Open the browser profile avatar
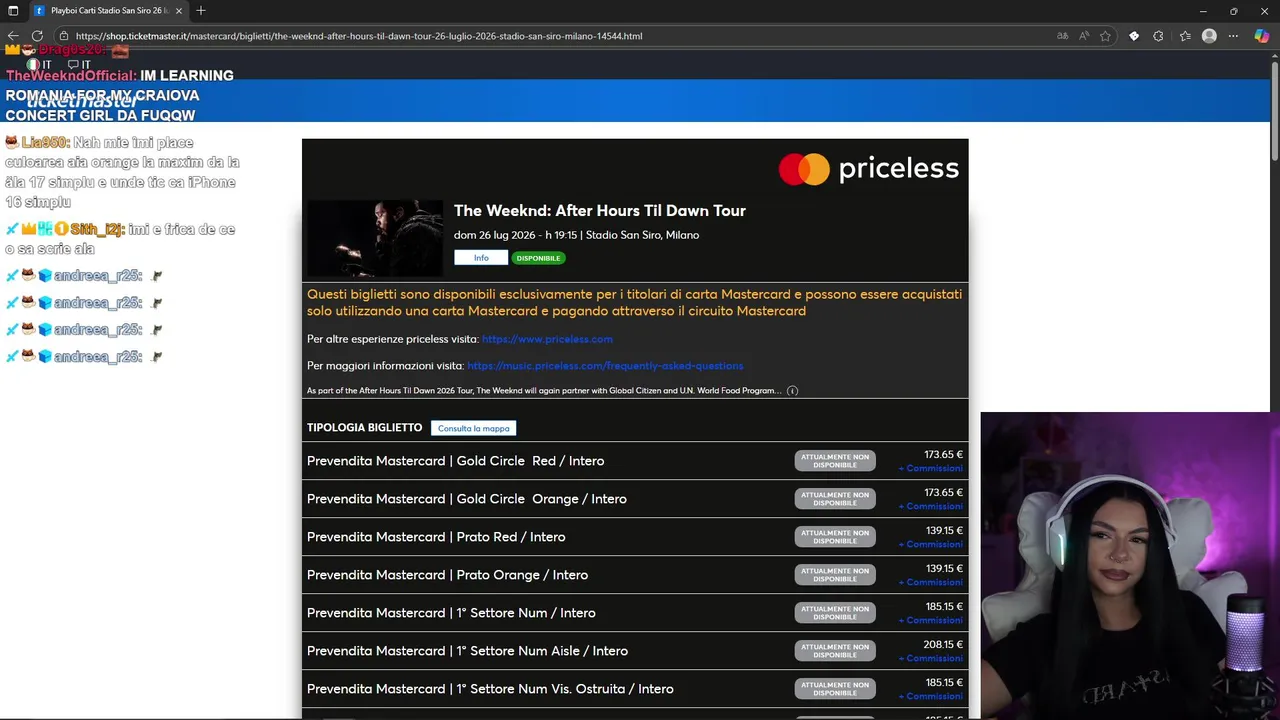Image resolution: width=1280 pixels, height=720 pixels. click(x=1209, y=36)
